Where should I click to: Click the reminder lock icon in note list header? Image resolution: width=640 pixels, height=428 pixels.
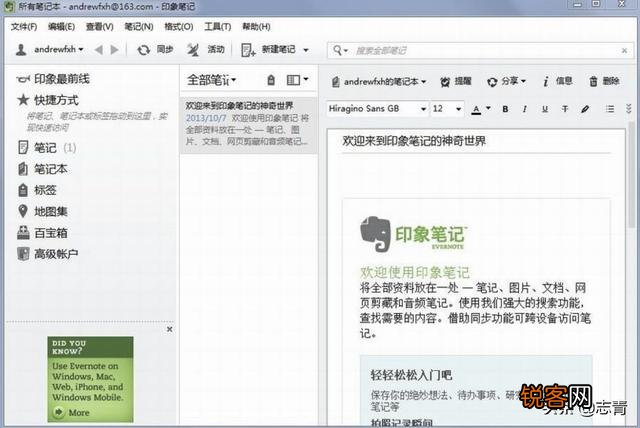271,80
